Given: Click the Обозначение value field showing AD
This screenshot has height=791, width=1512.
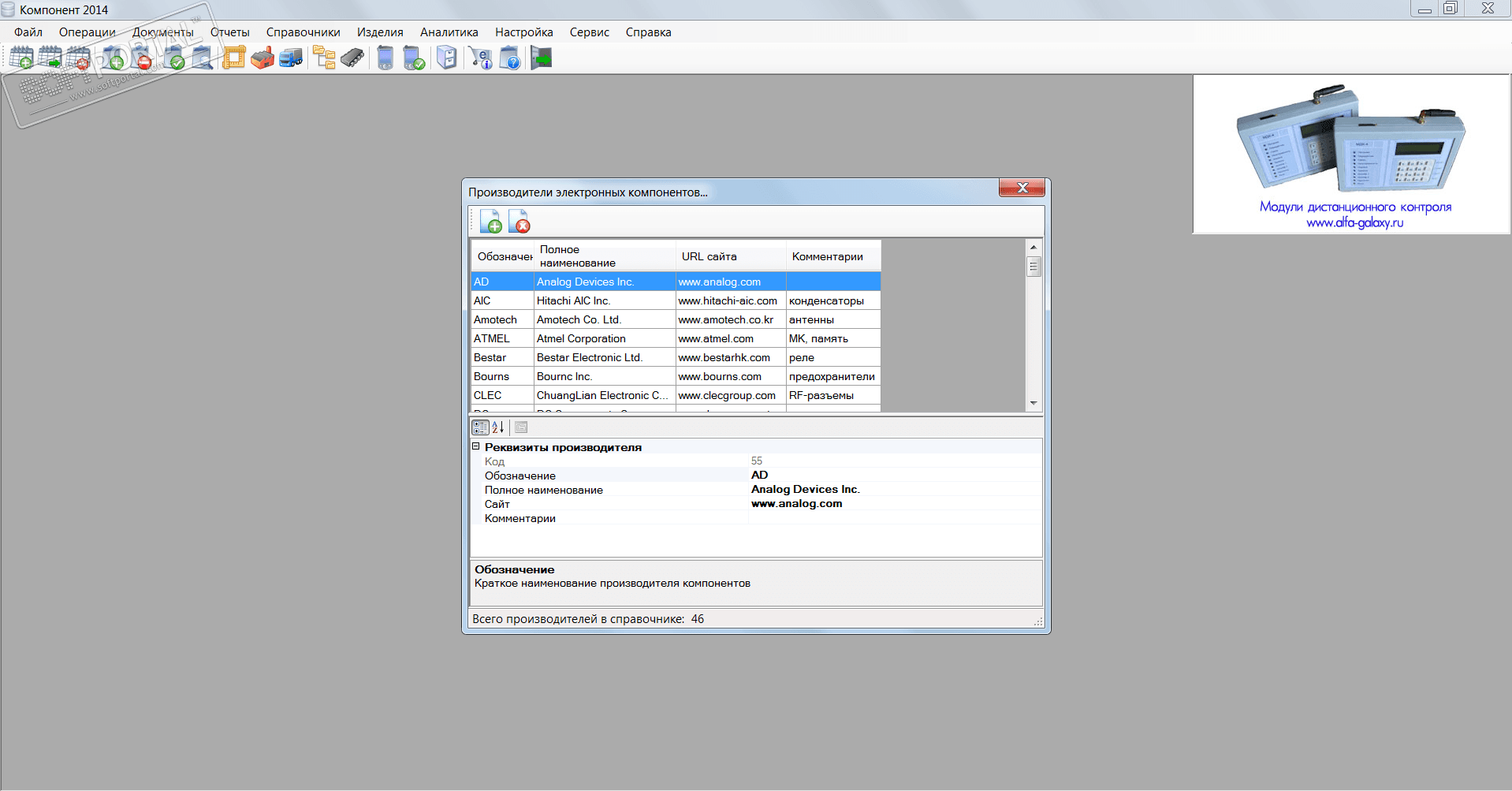Looking at the screenshot, I should [896, 475].
